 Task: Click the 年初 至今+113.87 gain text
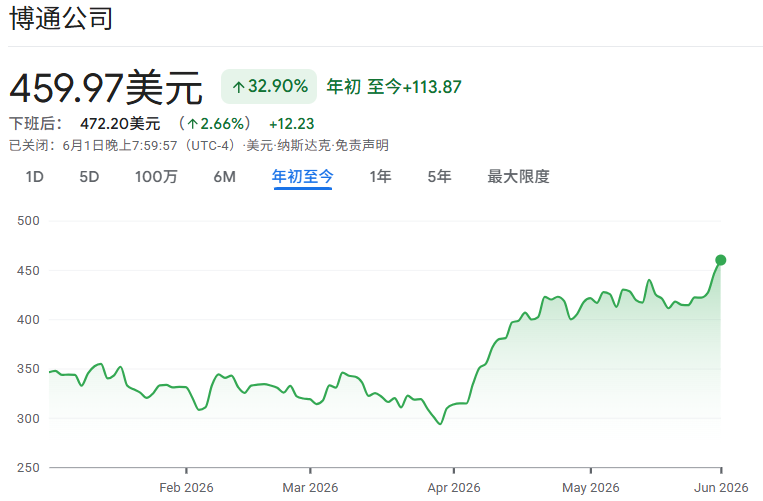coord(394,87)
